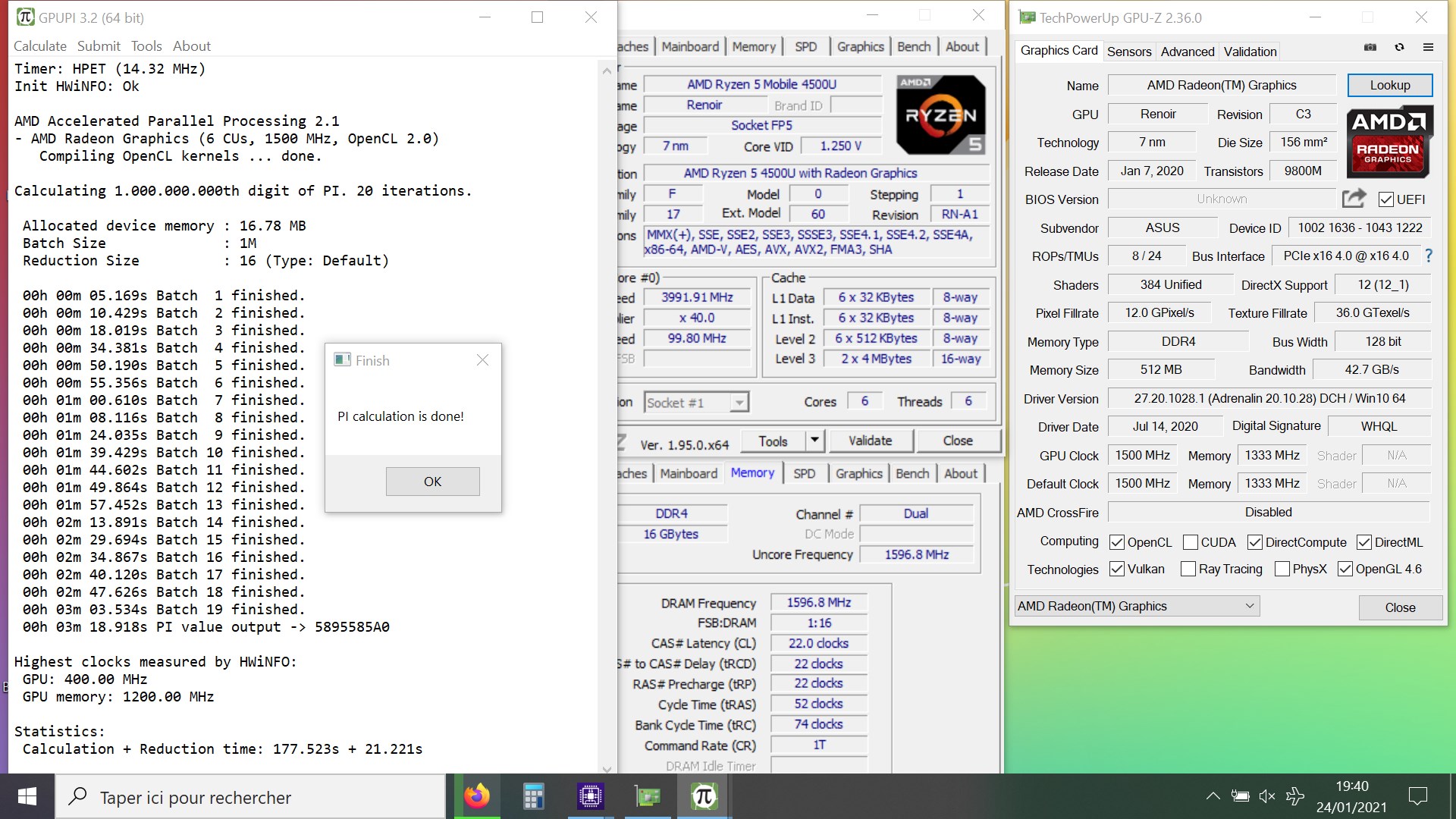
Task: Open the Submit menu in GPUPI
Action: [99, 46]
